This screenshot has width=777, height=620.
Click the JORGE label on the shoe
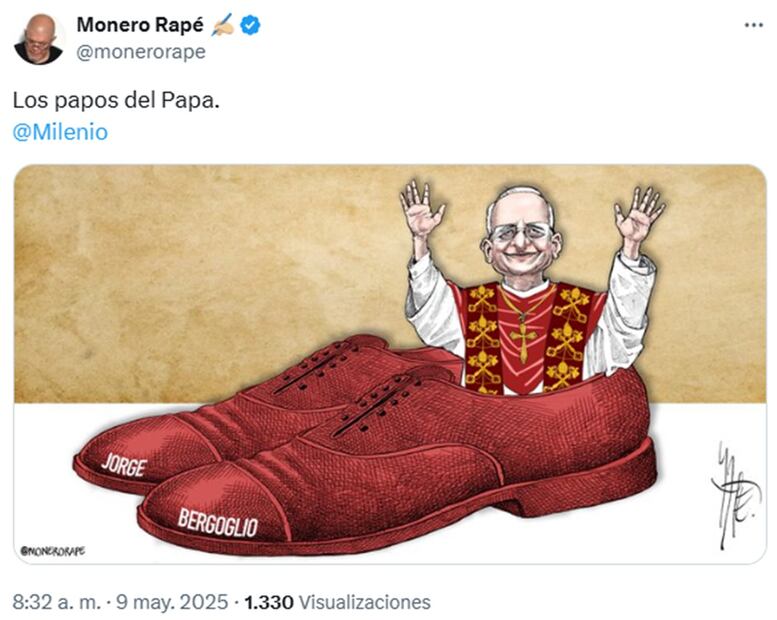[124, 465]
